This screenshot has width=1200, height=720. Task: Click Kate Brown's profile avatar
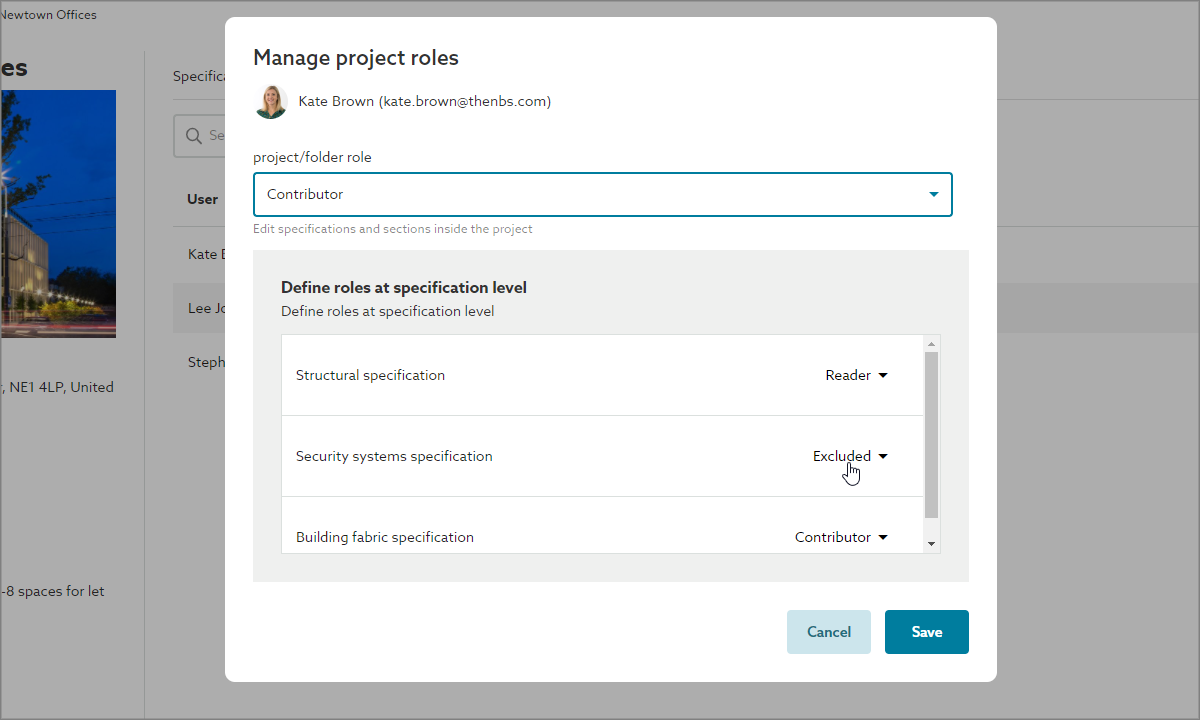click(x=271, y=102)
